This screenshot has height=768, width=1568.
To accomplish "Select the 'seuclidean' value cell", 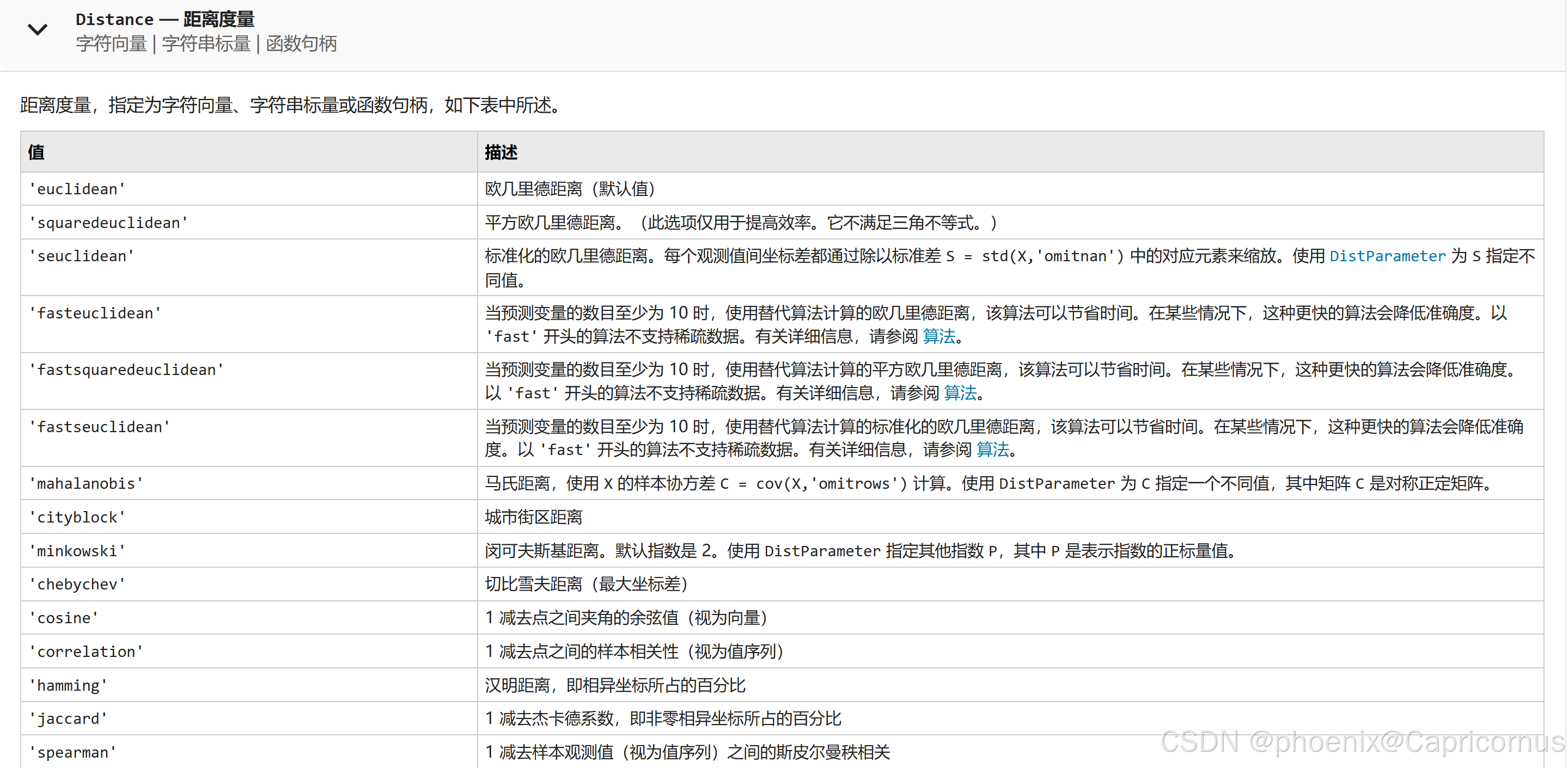I will point(249,268).
